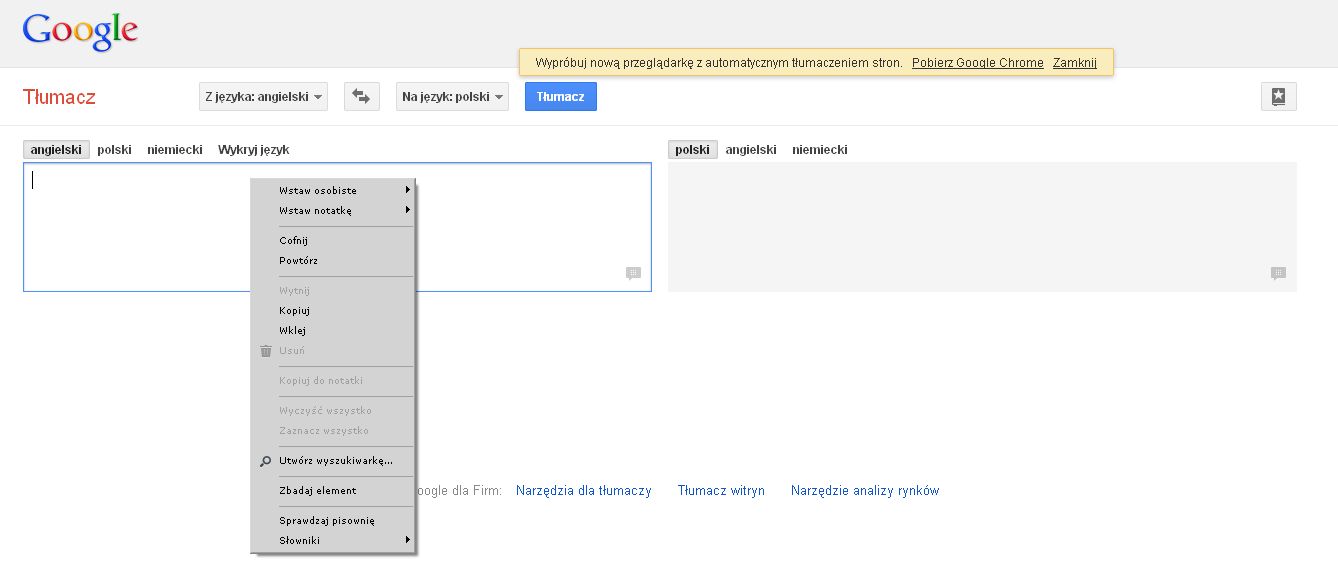Click the red 'Tłumacz' page title
Viewport: 1338px width, 588px height.
(x=59, y=98)
